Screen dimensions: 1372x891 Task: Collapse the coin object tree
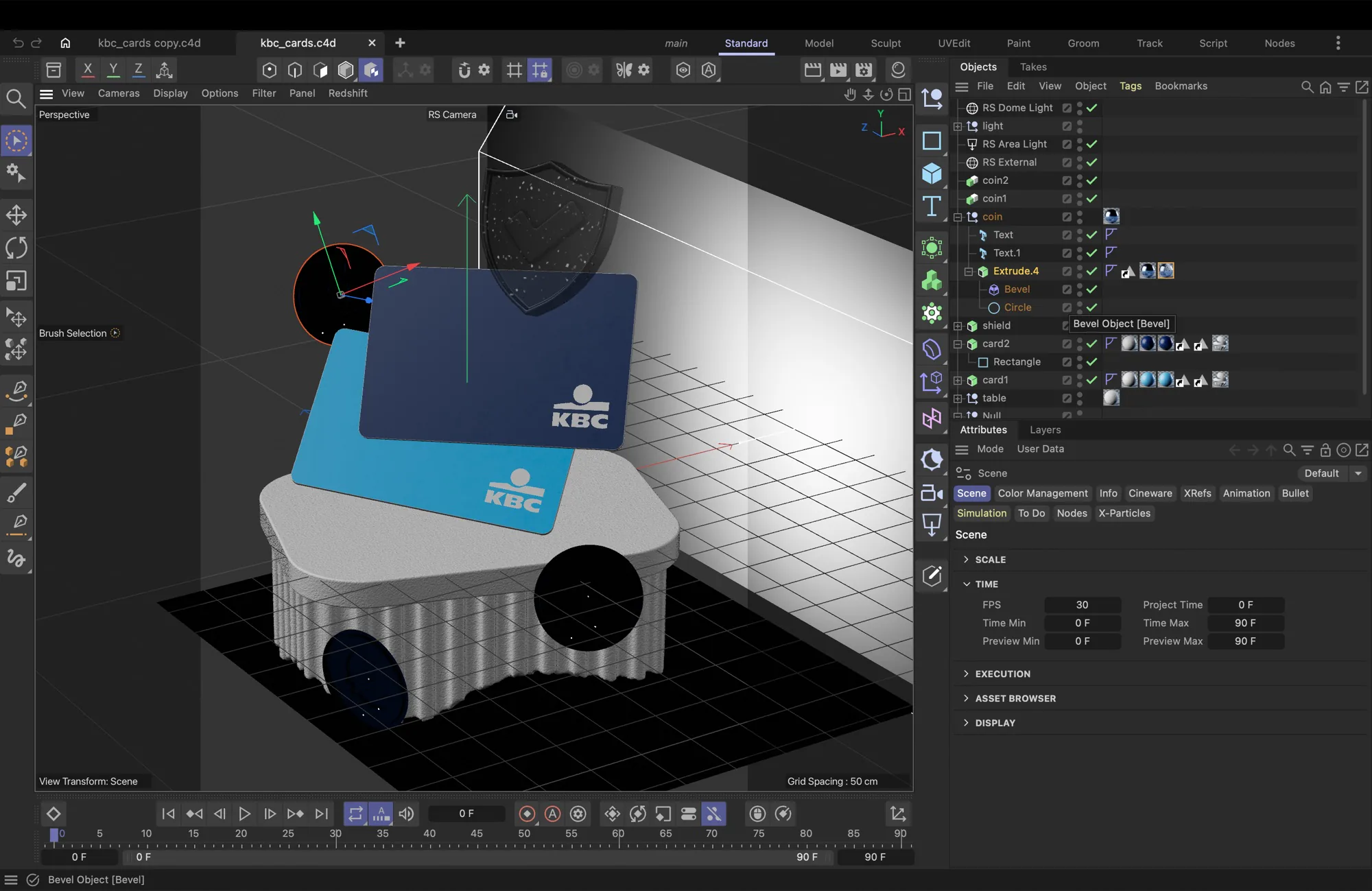[958, 217]
